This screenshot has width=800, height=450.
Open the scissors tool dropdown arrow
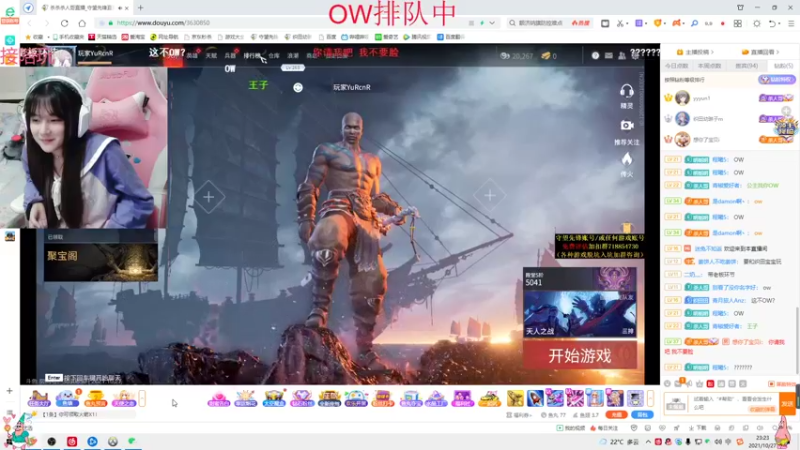(627, 23)
